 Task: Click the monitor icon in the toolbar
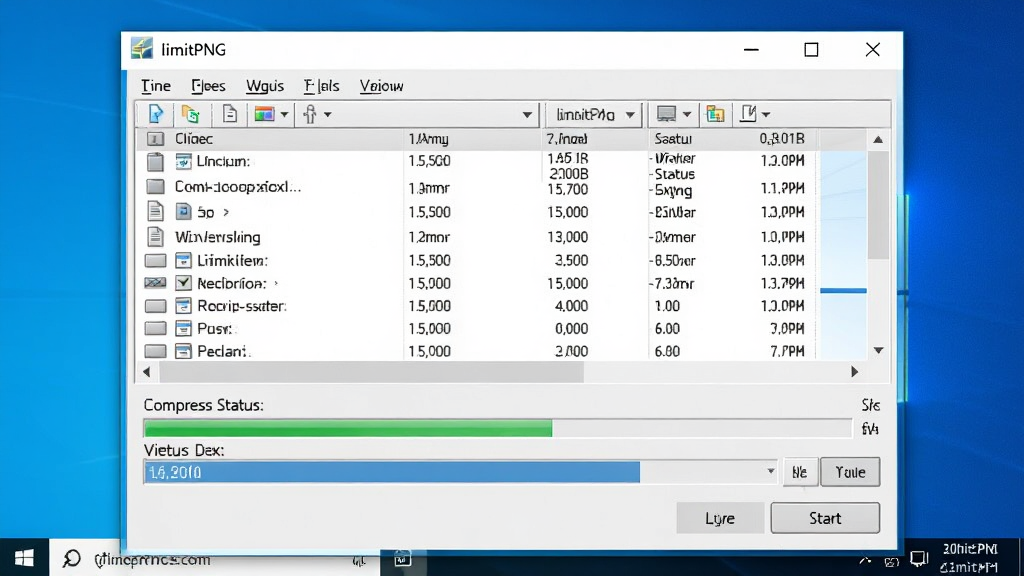point(666,114)
